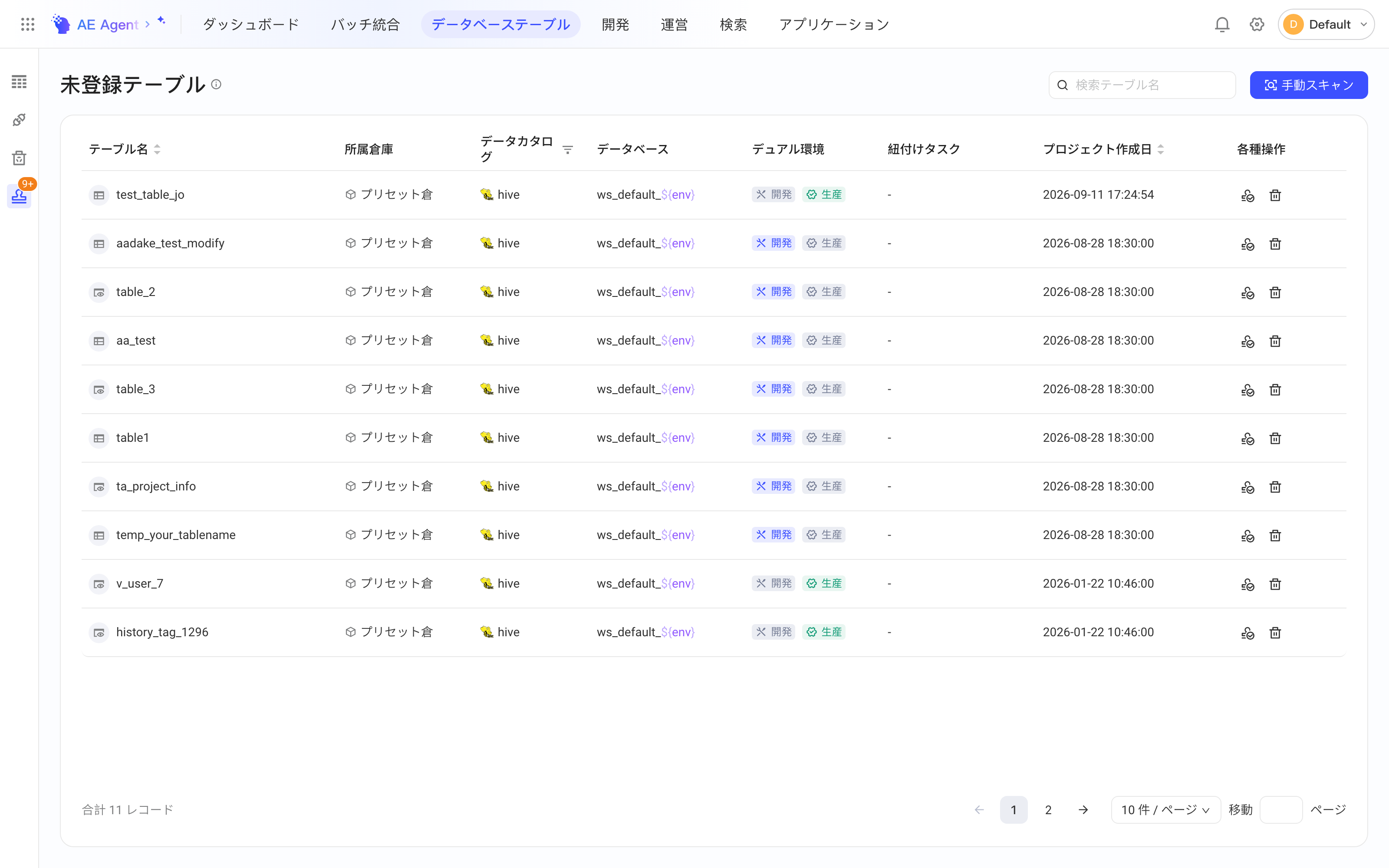The height and width of the screenshot is (868, 1389).
Task: Open データカタログ column filter
Action: point(568,149)
